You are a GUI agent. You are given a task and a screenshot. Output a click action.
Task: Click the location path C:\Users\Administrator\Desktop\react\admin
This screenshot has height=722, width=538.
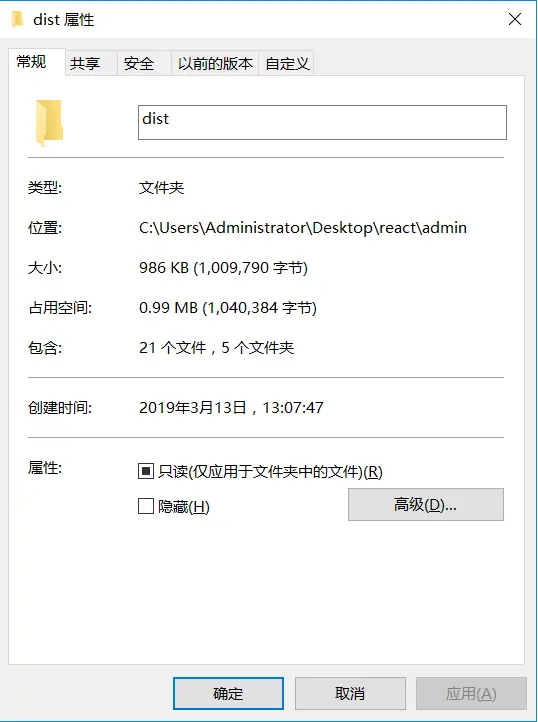click(303, 228)
